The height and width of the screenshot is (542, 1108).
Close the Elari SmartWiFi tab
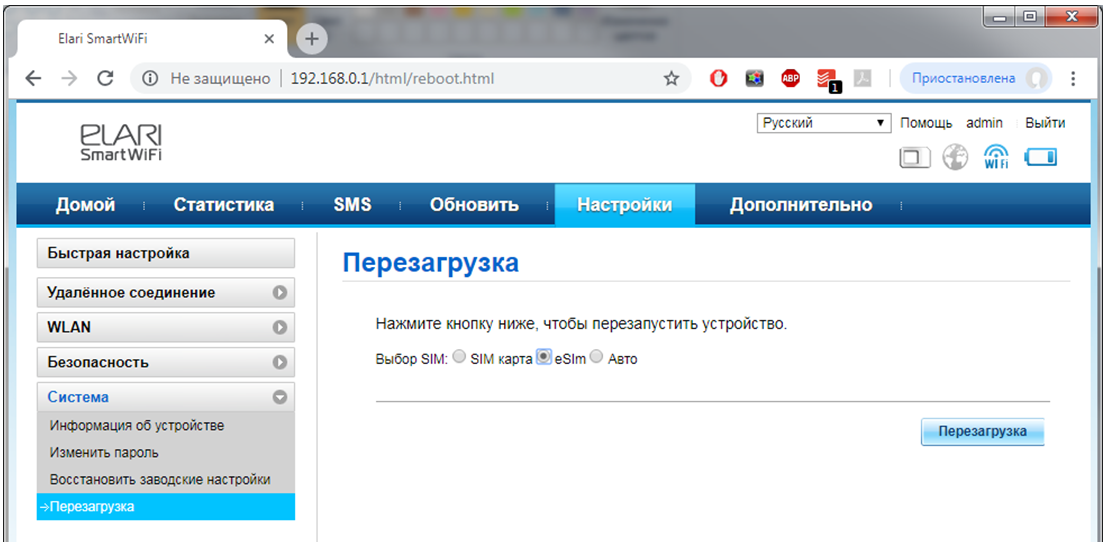(269, 40)
